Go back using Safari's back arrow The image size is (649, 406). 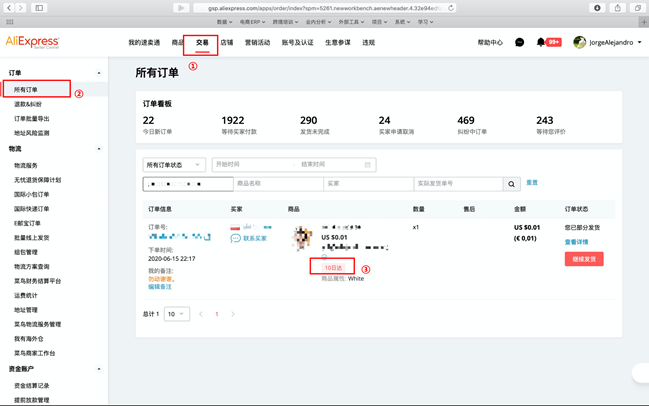coord(9,7)
